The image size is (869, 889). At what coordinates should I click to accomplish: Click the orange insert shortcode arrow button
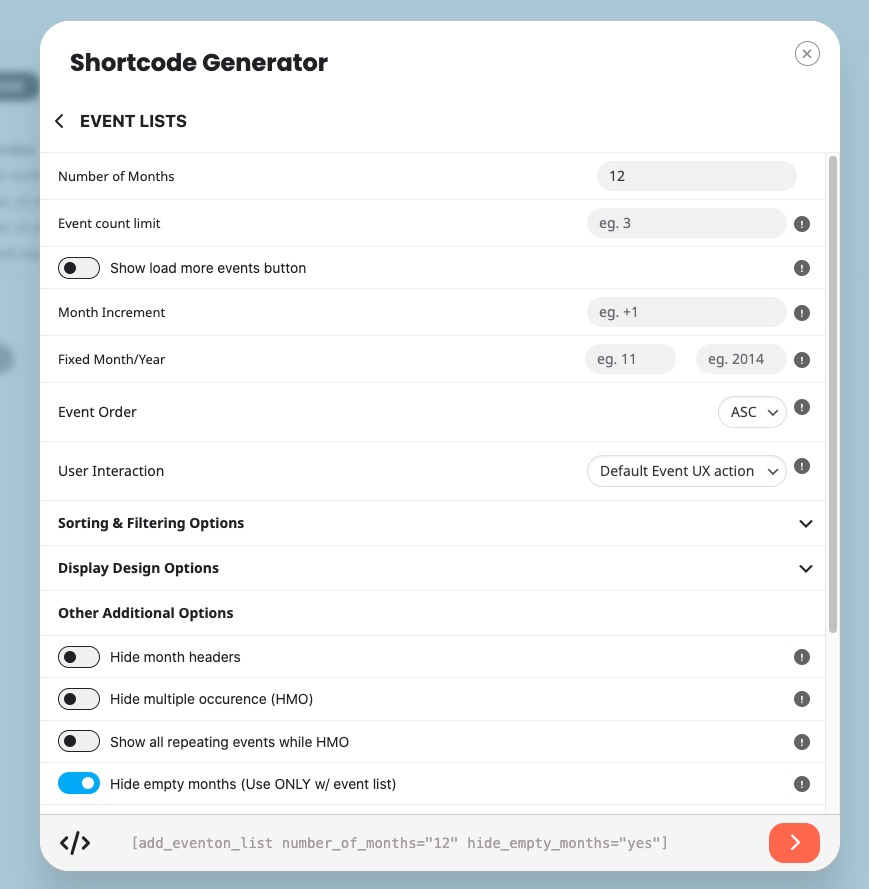coord(794,843)
